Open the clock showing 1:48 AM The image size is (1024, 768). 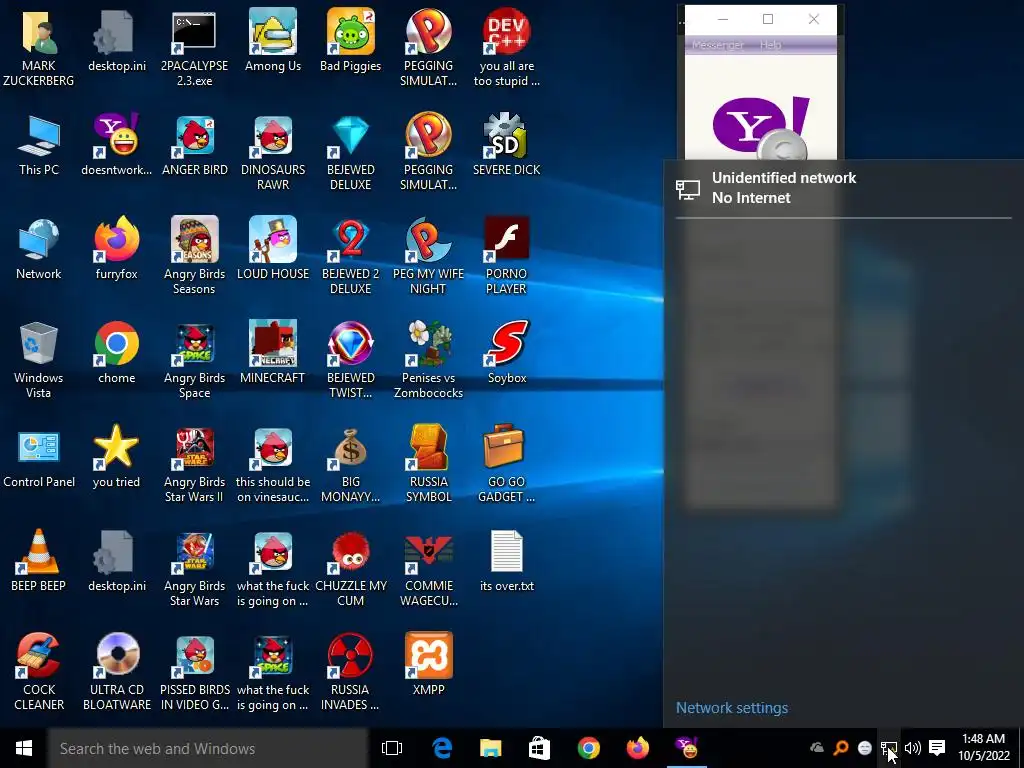984,748
